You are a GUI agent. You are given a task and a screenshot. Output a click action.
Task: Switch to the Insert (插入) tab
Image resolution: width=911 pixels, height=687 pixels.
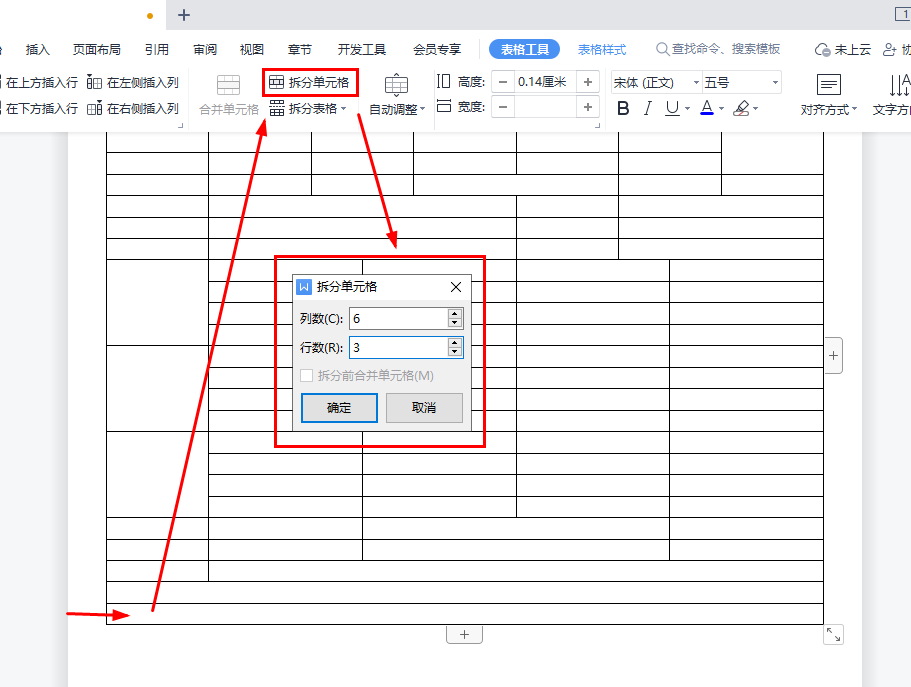tap(38, 49)
